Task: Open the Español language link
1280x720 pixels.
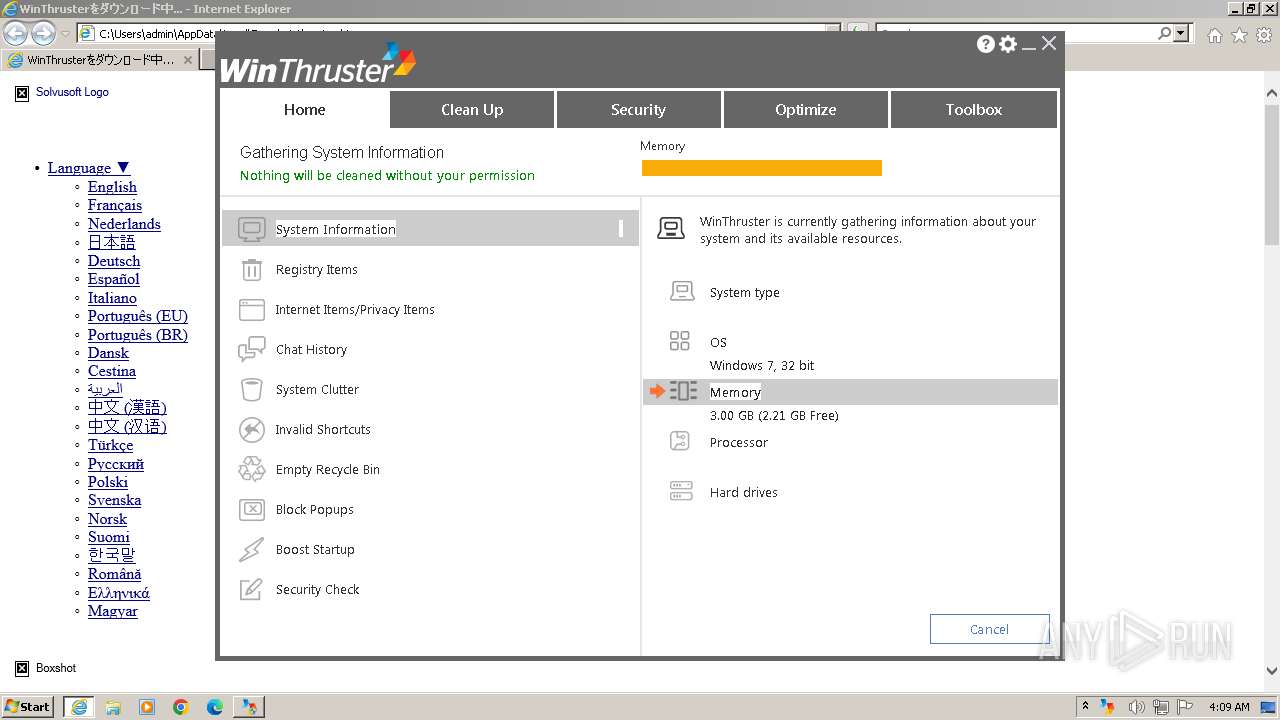Action: click(114, 279)
